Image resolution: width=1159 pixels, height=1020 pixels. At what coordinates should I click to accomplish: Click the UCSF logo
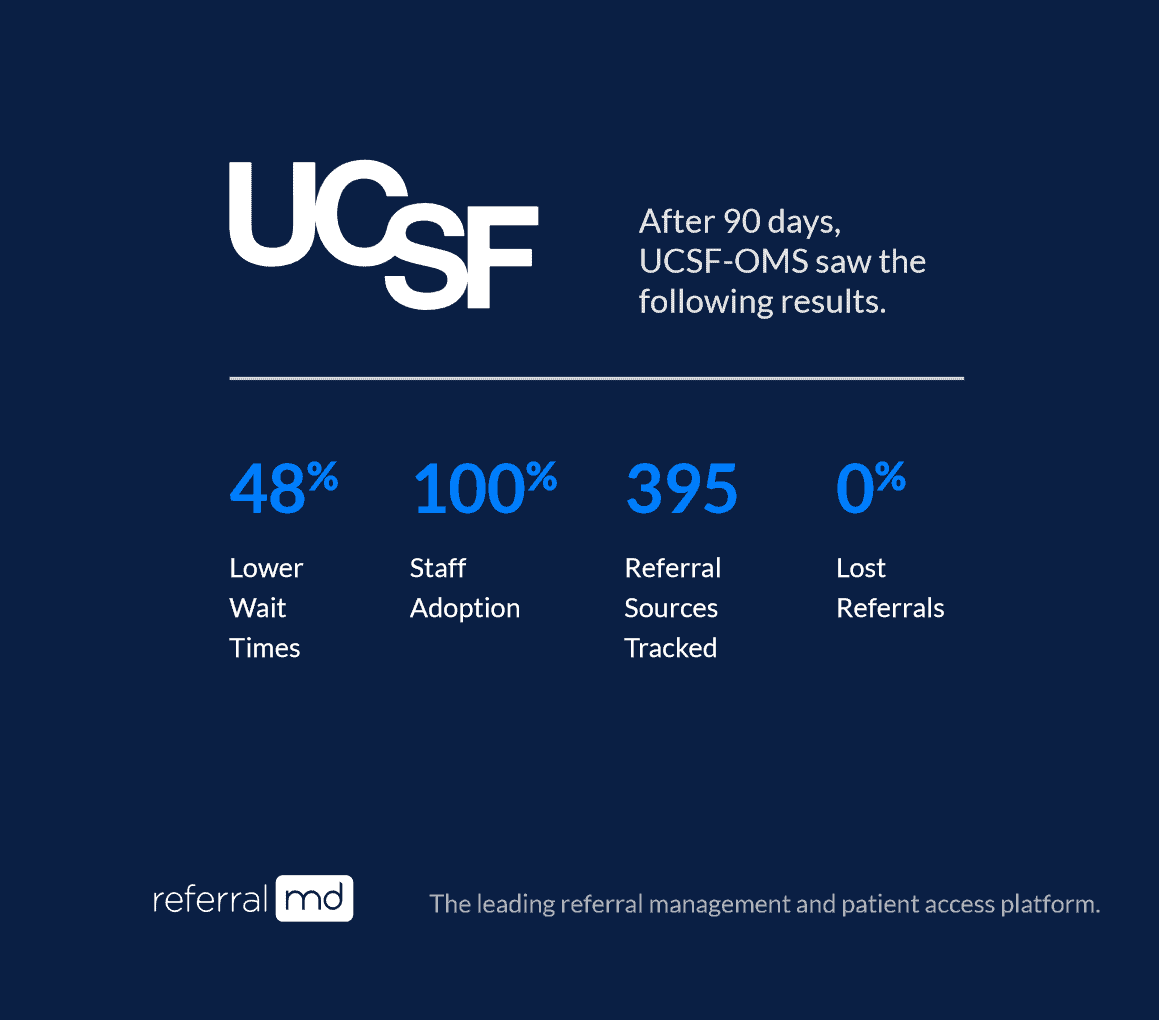tap(384, 235)
